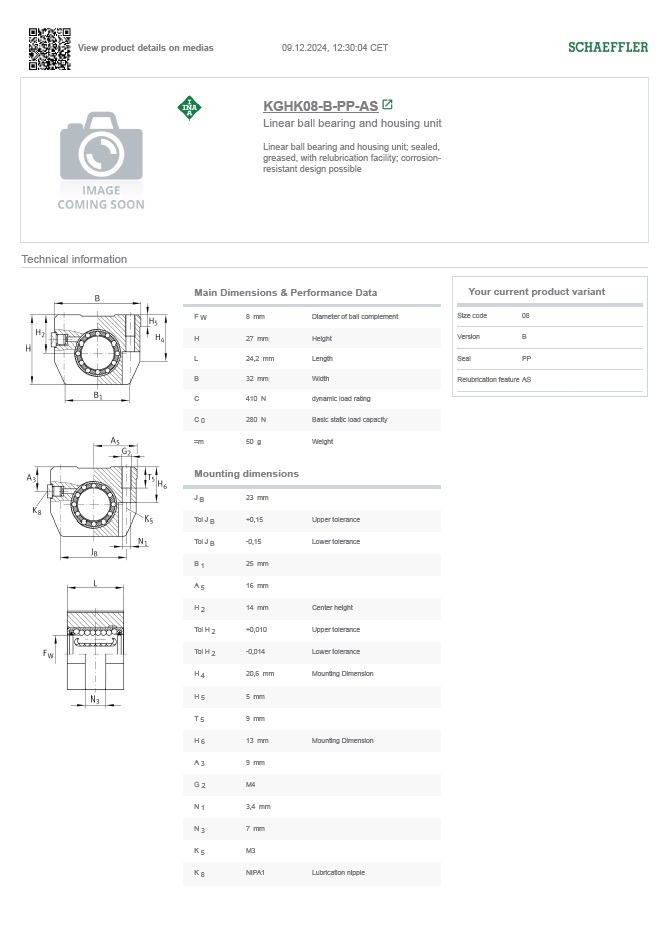
Task: Open the KGHK08-B-PP-AS product link
Action: pos(320,106)
